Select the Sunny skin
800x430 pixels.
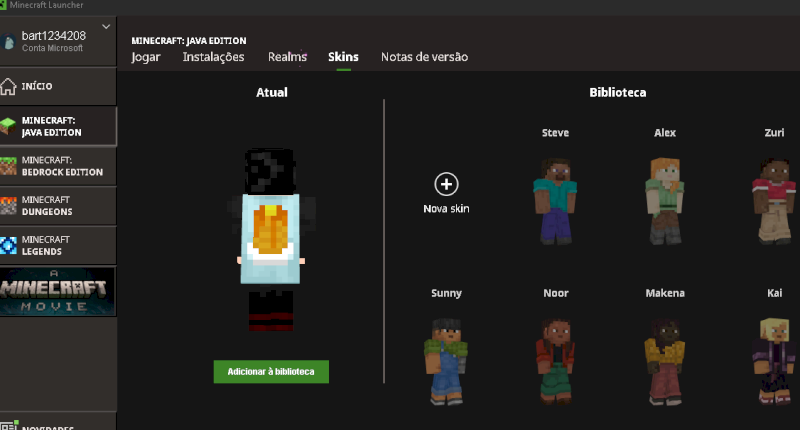pyautogui.click(x=446, y=359)
